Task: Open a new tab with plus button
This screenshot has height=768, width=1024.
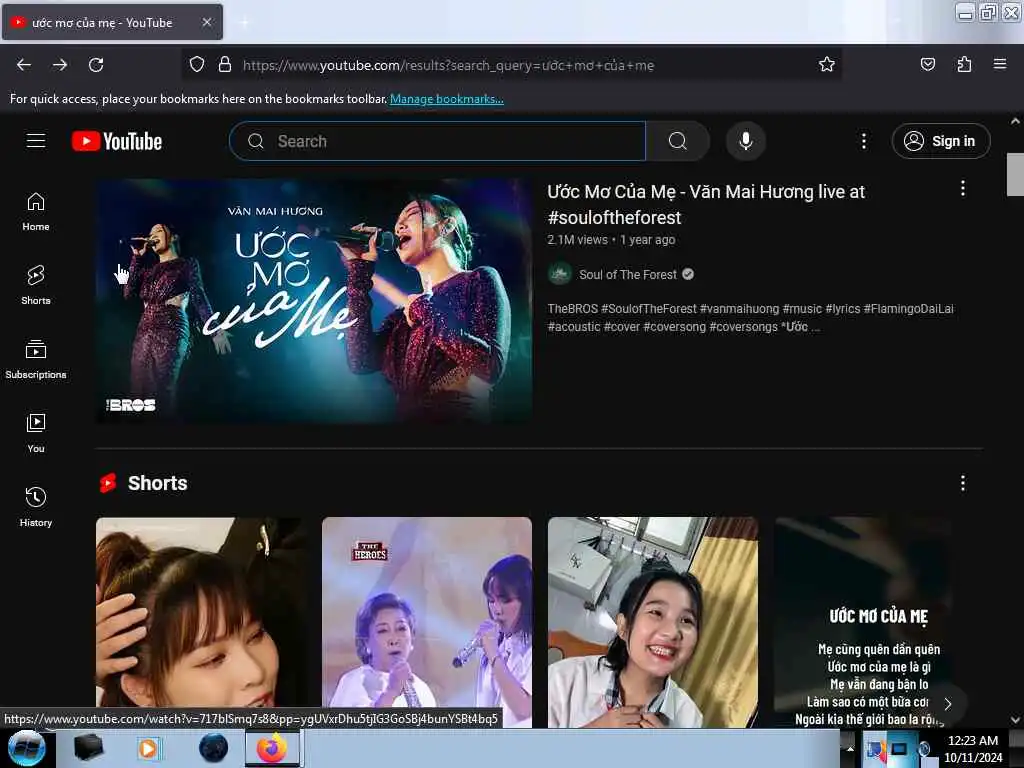Action: point(244,22)
